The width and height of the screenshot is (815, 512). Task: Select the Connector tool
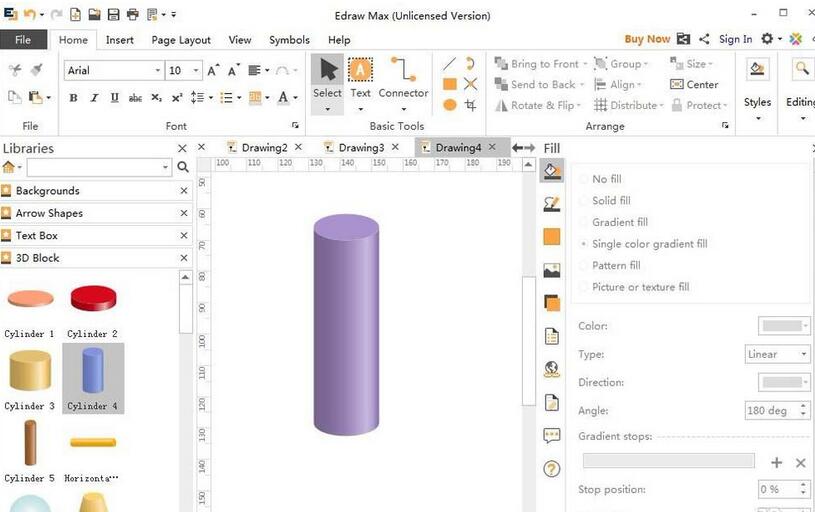click(x=403, y=85)
